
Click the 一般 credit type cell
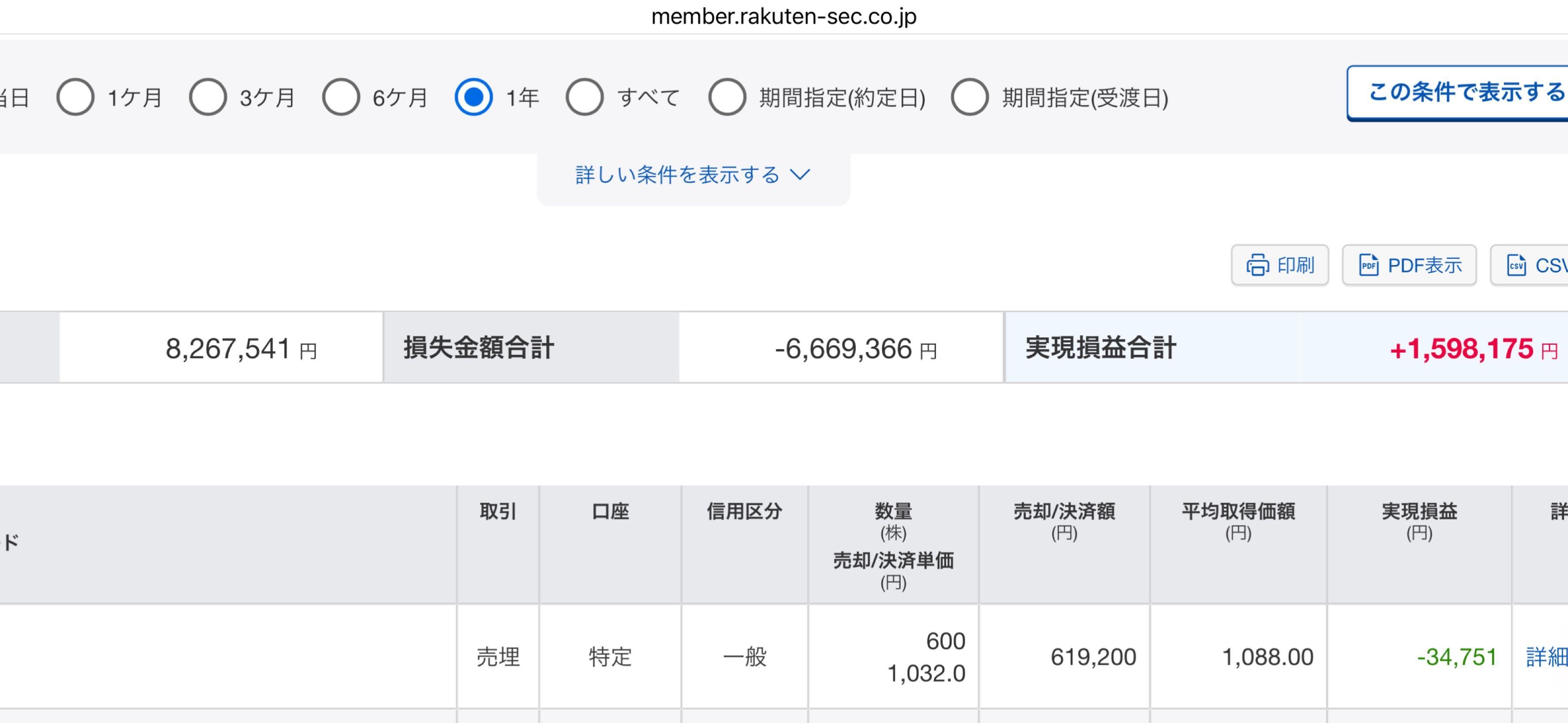point(744,657)
